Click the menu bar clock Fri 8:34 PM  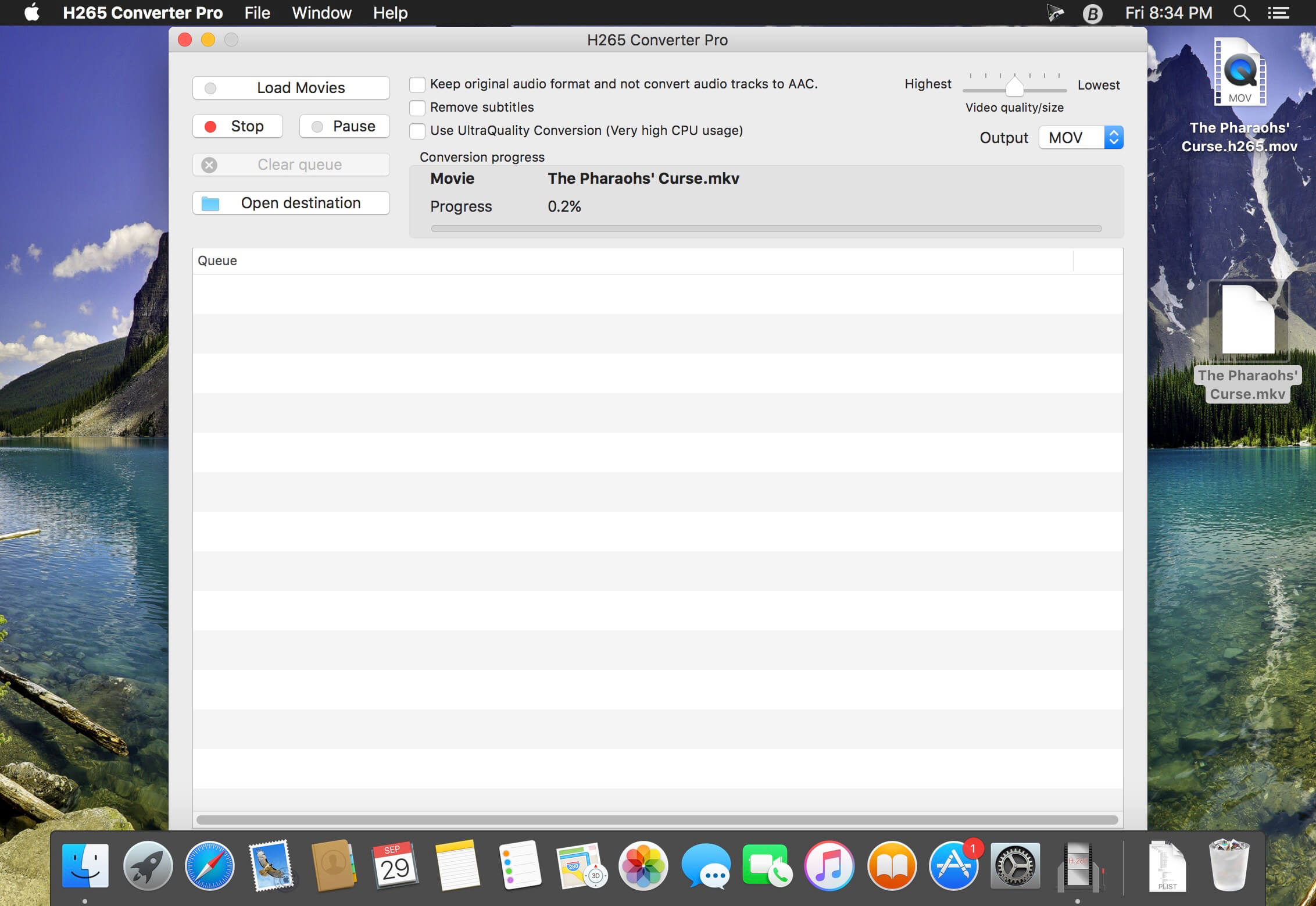click(1168, 13)
